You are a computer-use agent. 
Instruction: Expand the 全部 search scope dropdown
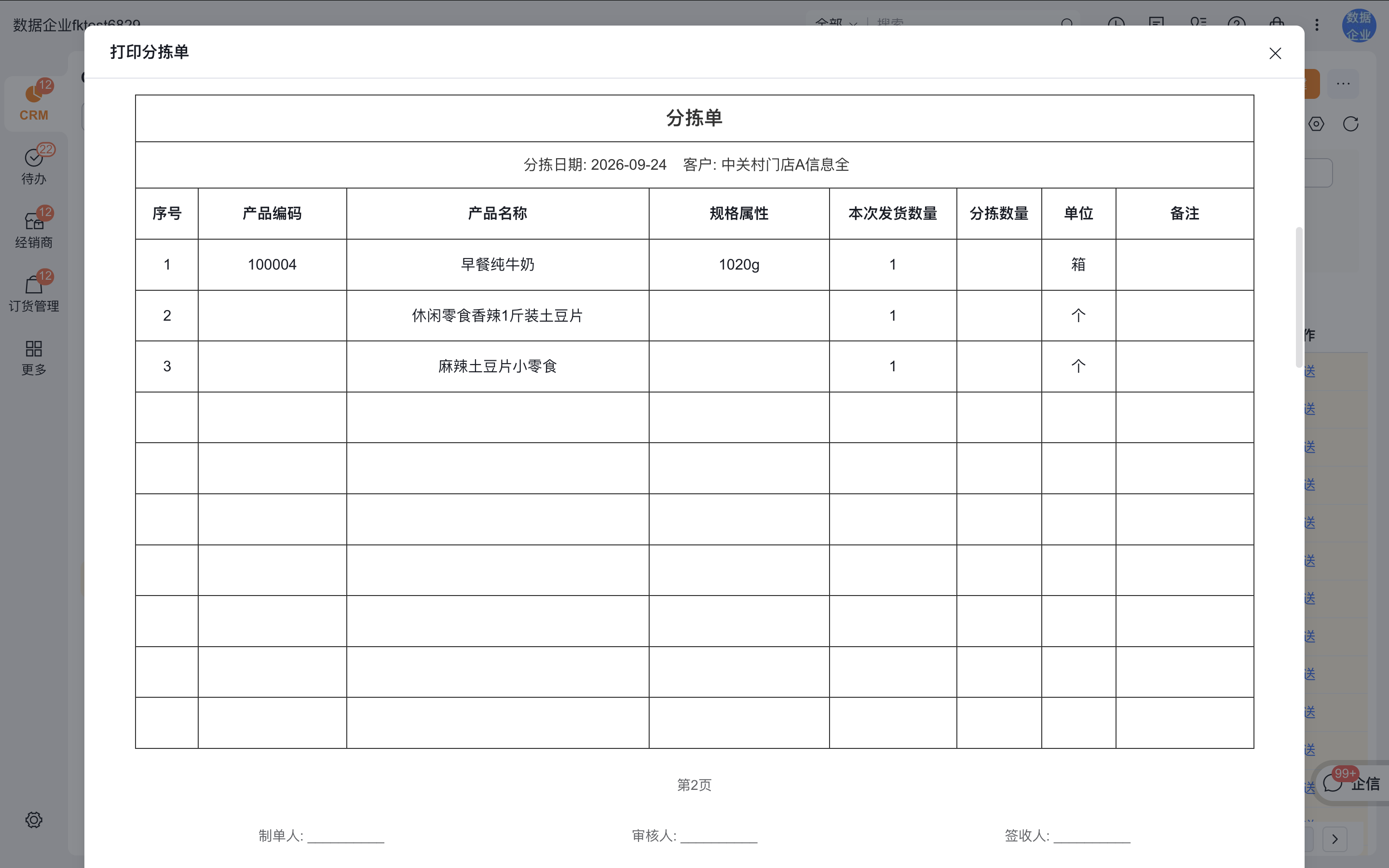836,24
